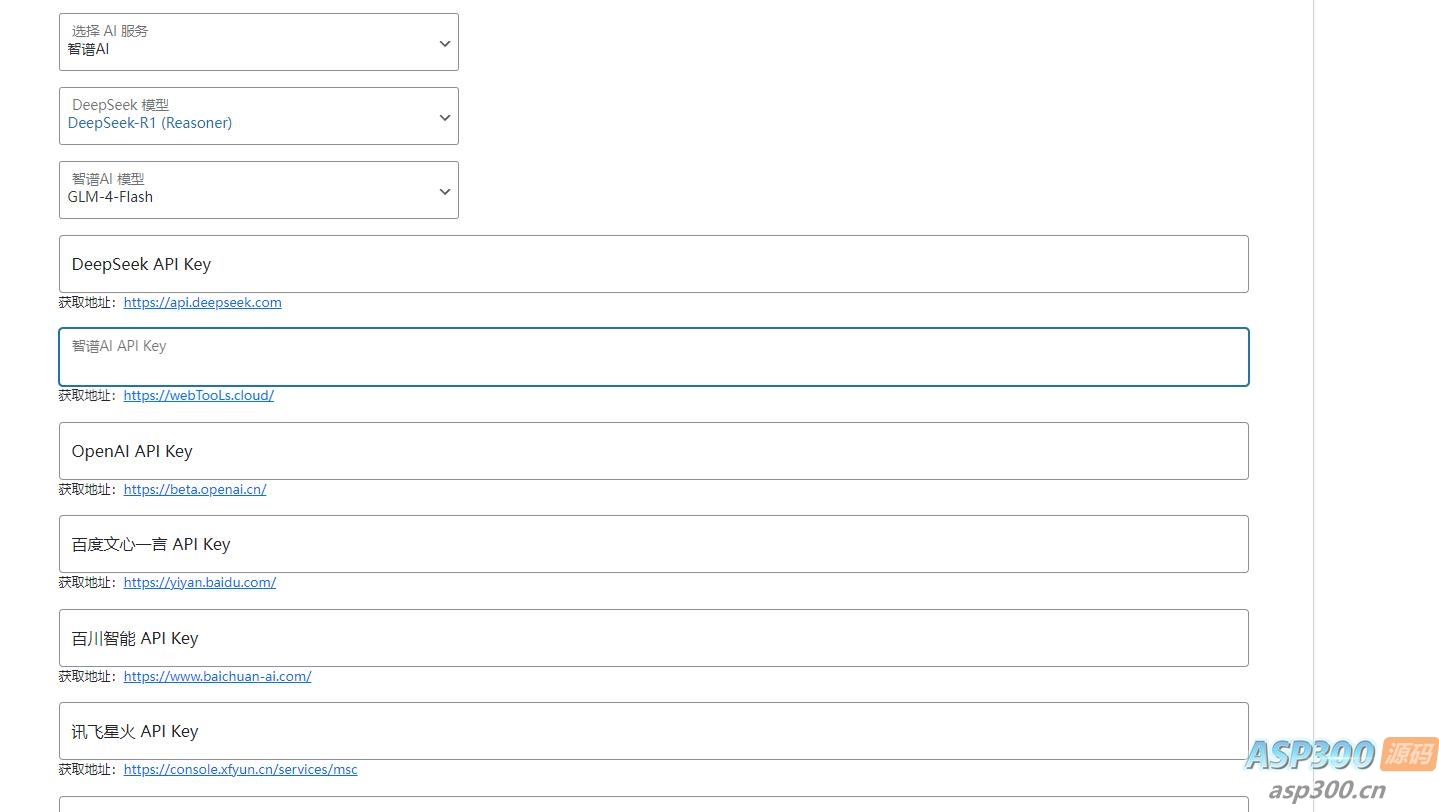Visit the beta.openai.cn link

[x=194, y=489]
